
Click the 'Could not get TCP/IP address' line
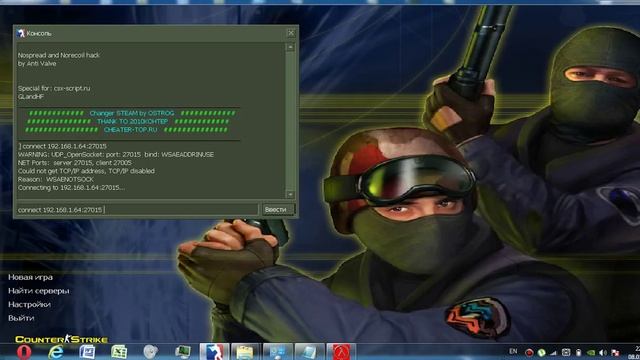pos(86,171)
